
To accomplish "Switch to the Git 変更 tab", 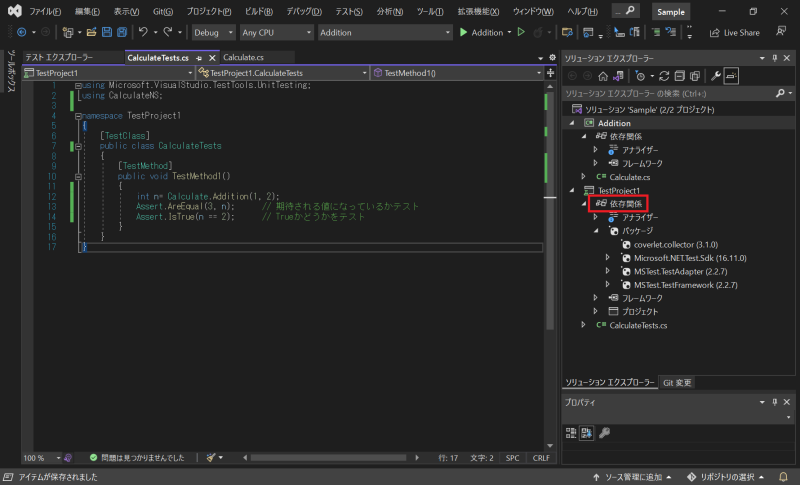I will click(x=677, y=382).
